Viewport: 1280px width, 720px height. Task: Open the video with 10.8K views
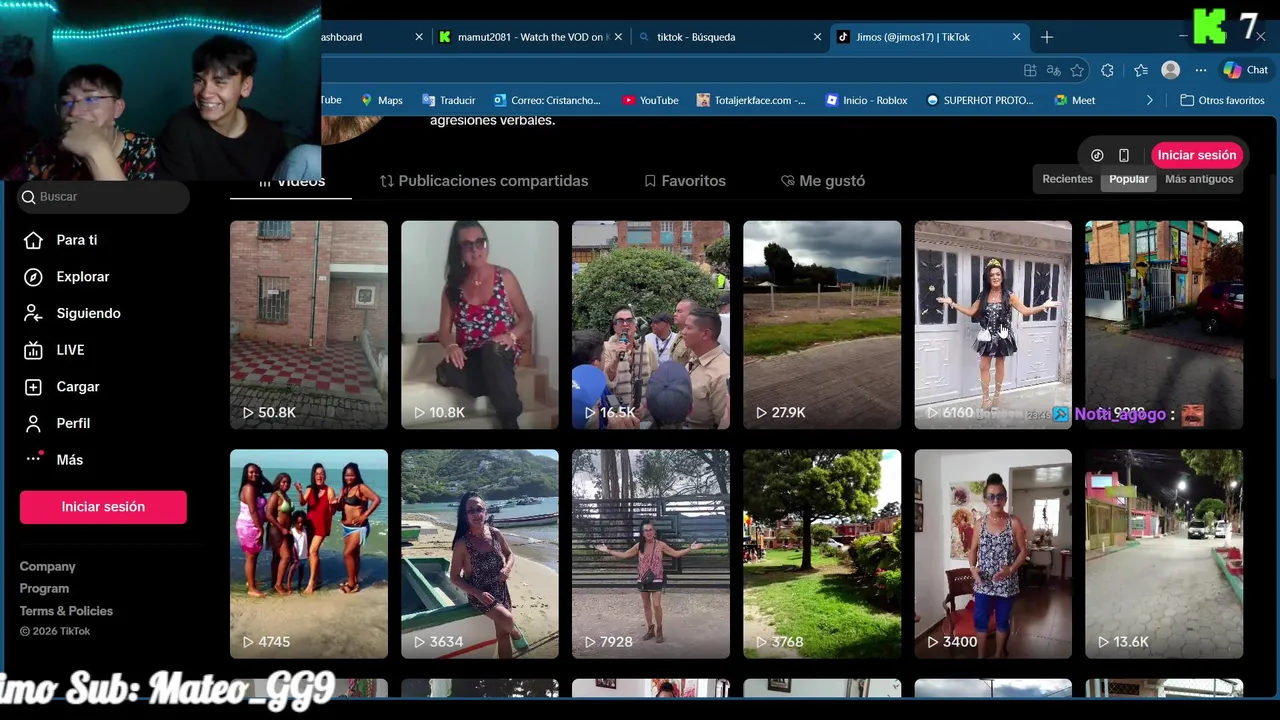point(480,325)
